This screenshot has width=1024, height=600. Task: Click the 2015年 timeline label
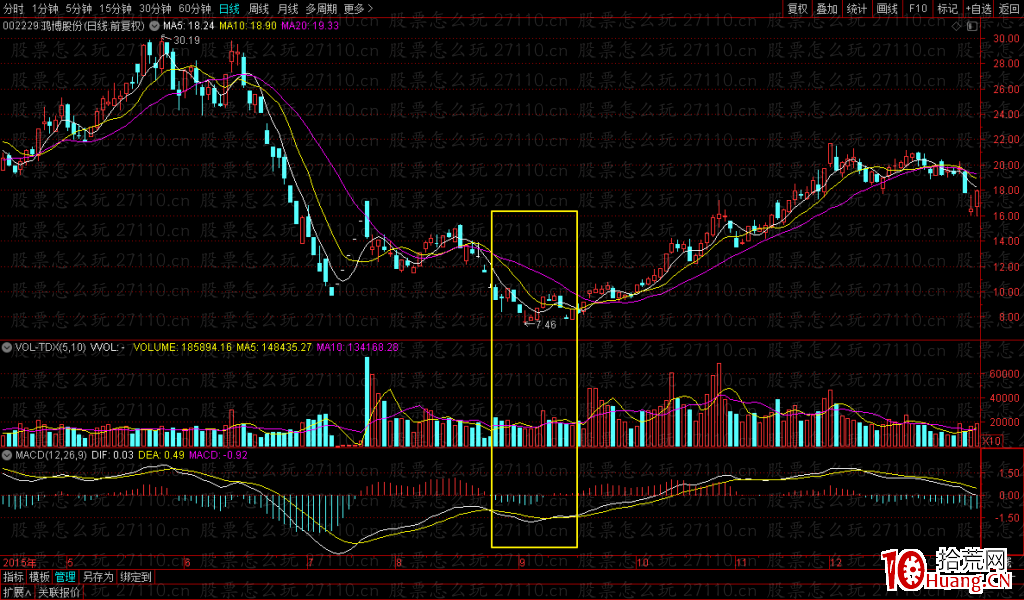click(x=20, y=562)
